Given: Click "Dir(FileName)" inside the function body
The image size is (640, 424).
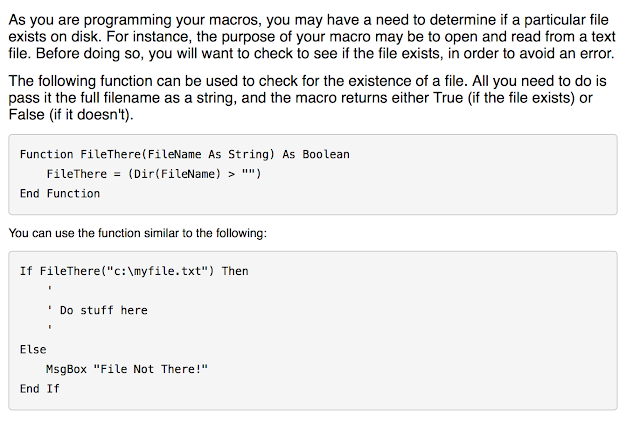Looking at the screenshot, I should point(177,174).
